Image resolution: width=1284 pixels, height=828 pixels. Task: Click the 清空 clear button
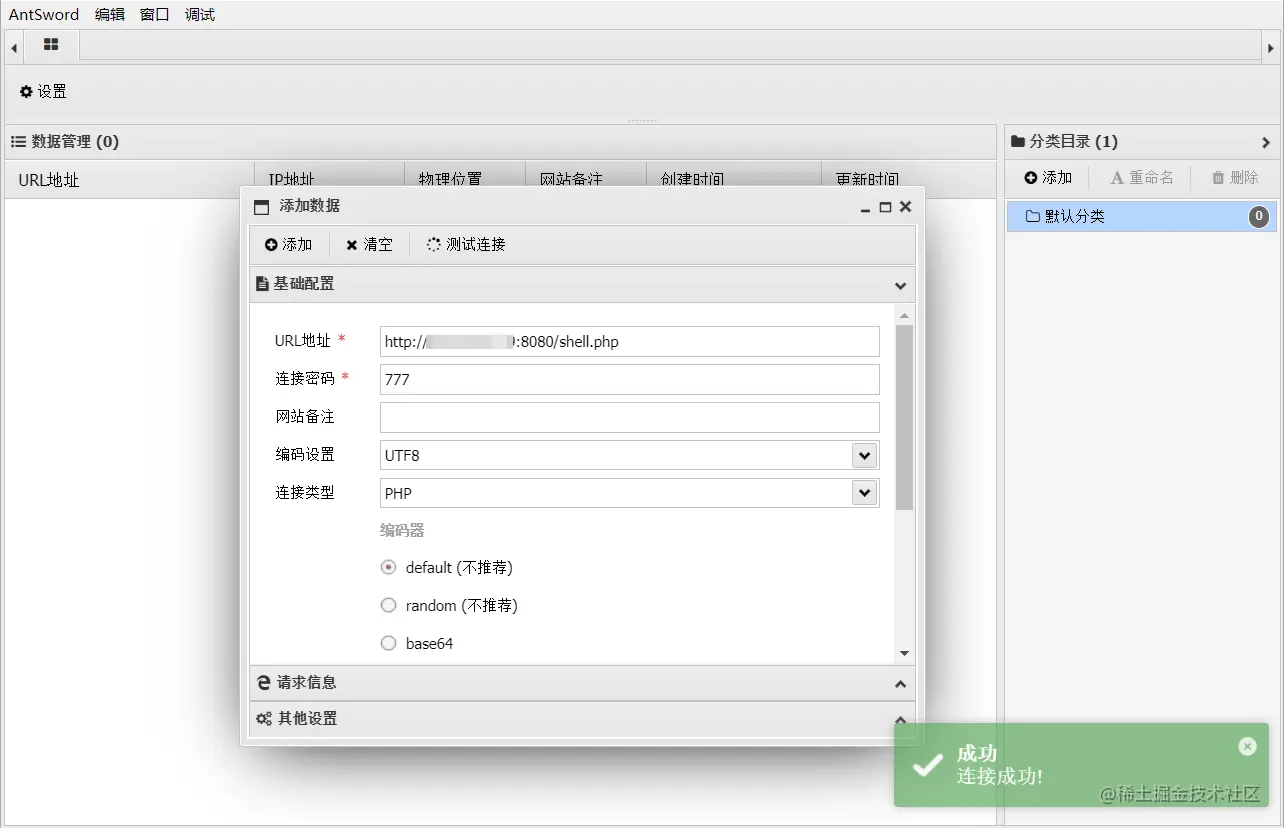coord(369,245)
